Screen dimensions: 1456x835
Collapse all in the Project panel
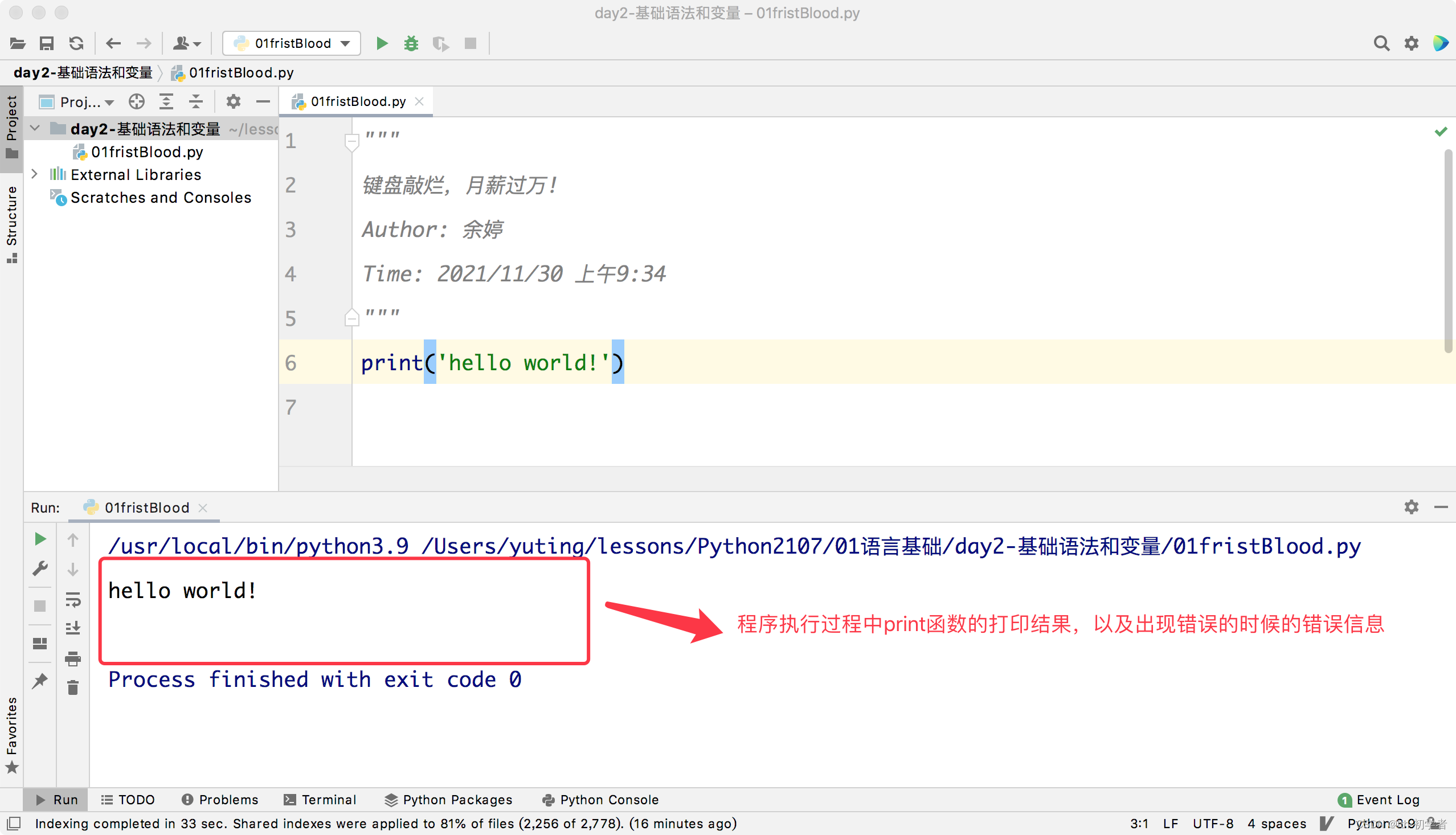[196, 102]
